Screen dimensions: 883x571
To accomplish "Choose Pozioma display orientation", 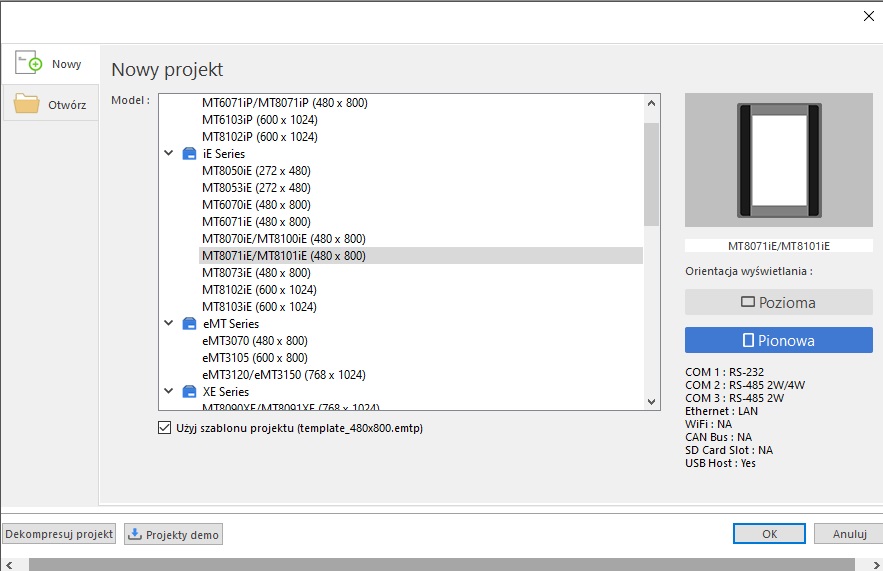I will click(x=779, y=302).
